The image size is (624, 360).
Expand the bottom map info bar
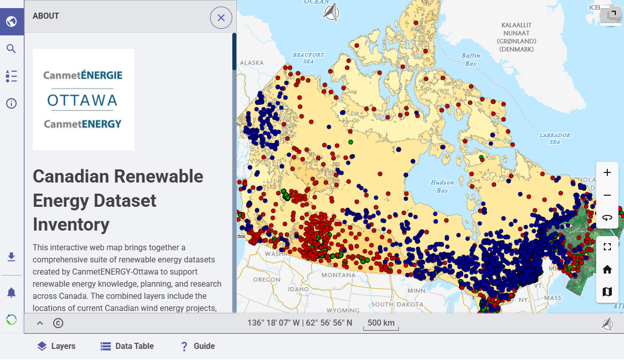tap(40, 323)
